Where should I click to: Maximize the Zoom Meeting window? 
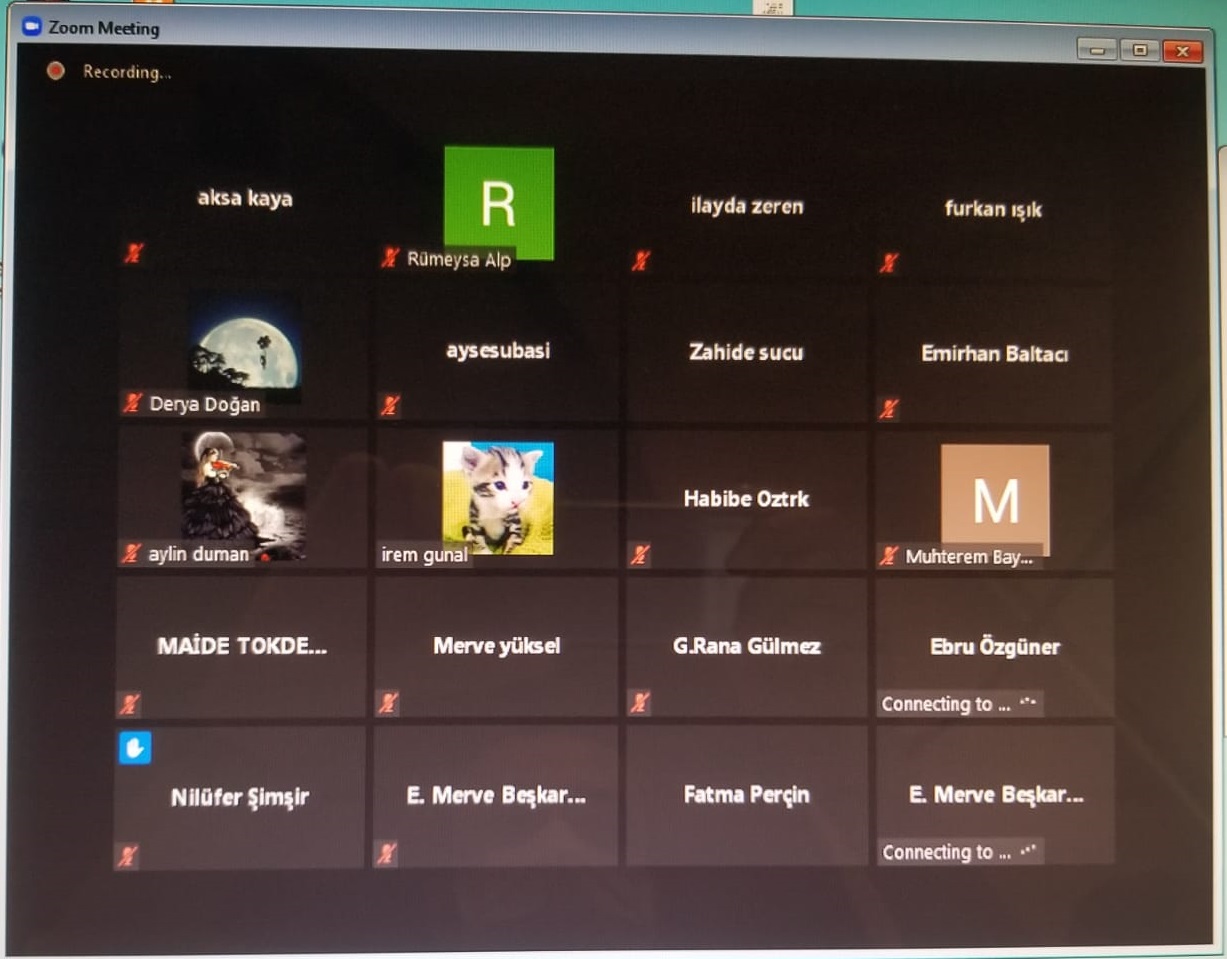point(1139,51)
